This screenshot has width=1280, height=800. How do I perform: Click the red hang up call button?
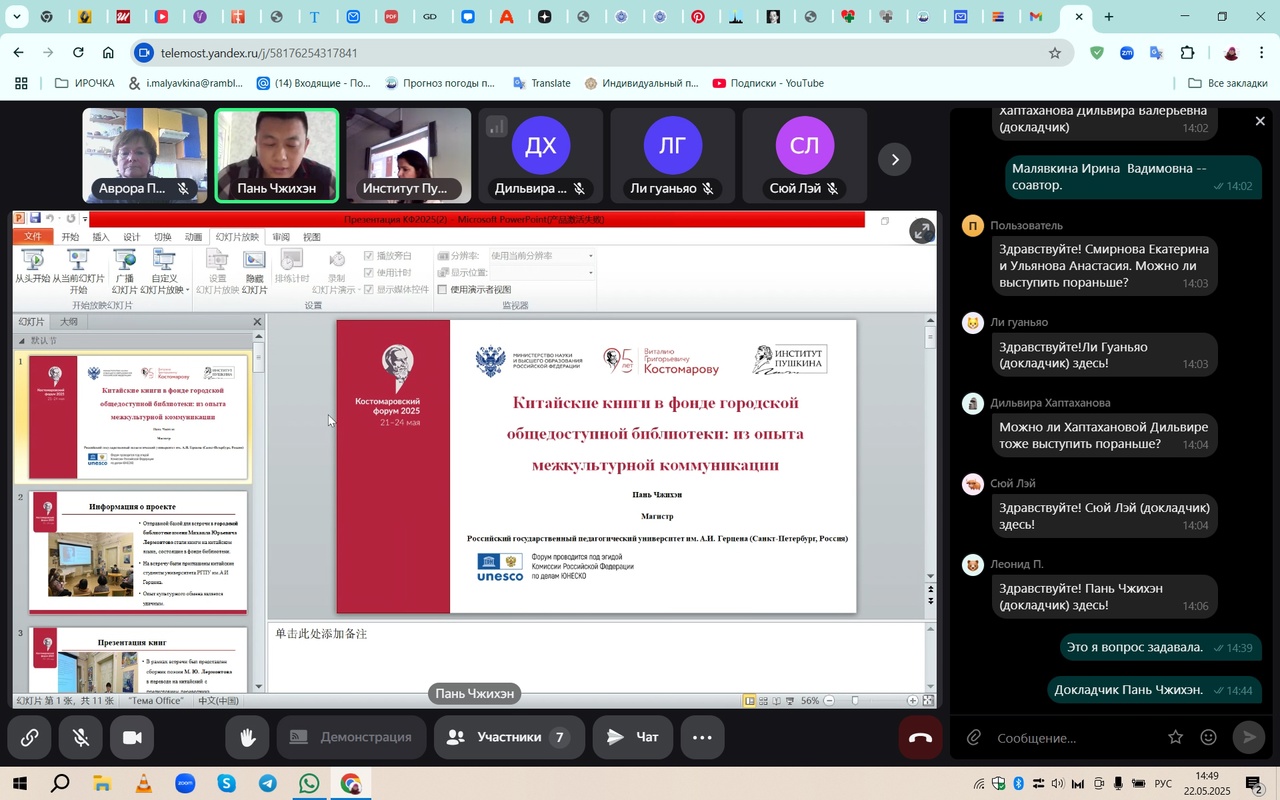920,738
